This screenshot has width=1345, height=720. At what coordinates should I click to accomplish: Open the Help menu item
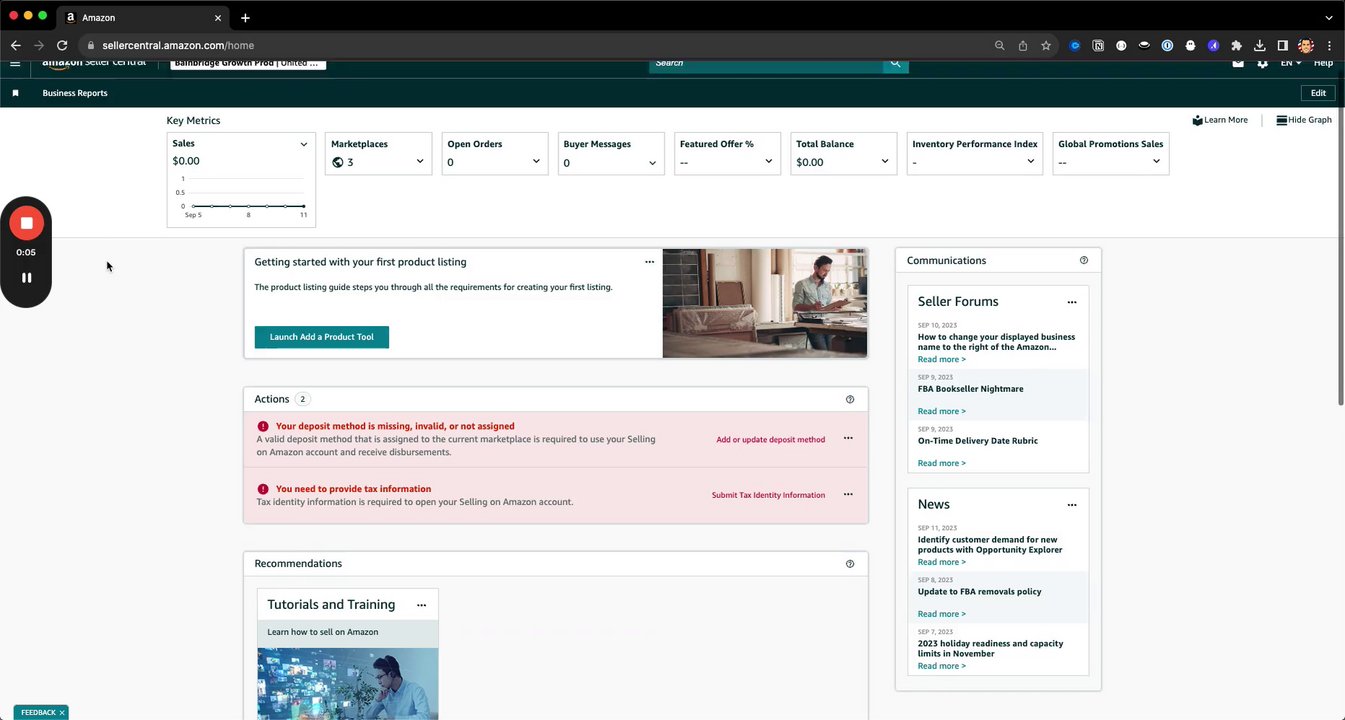pos(1323,63)
